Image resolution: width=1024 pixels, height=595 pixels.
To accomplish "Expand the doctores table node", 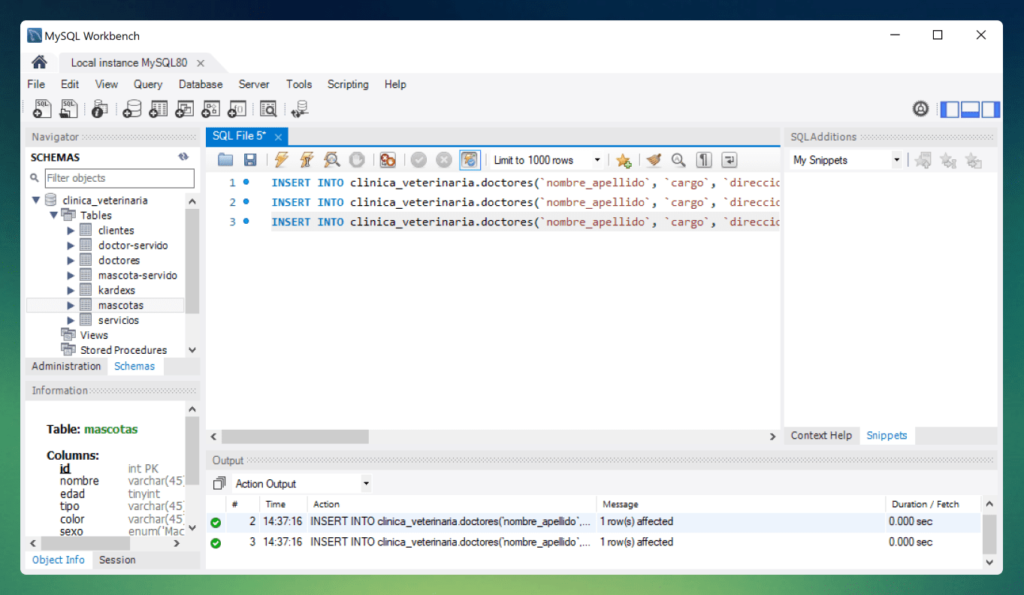I will [x=71, y=260].
